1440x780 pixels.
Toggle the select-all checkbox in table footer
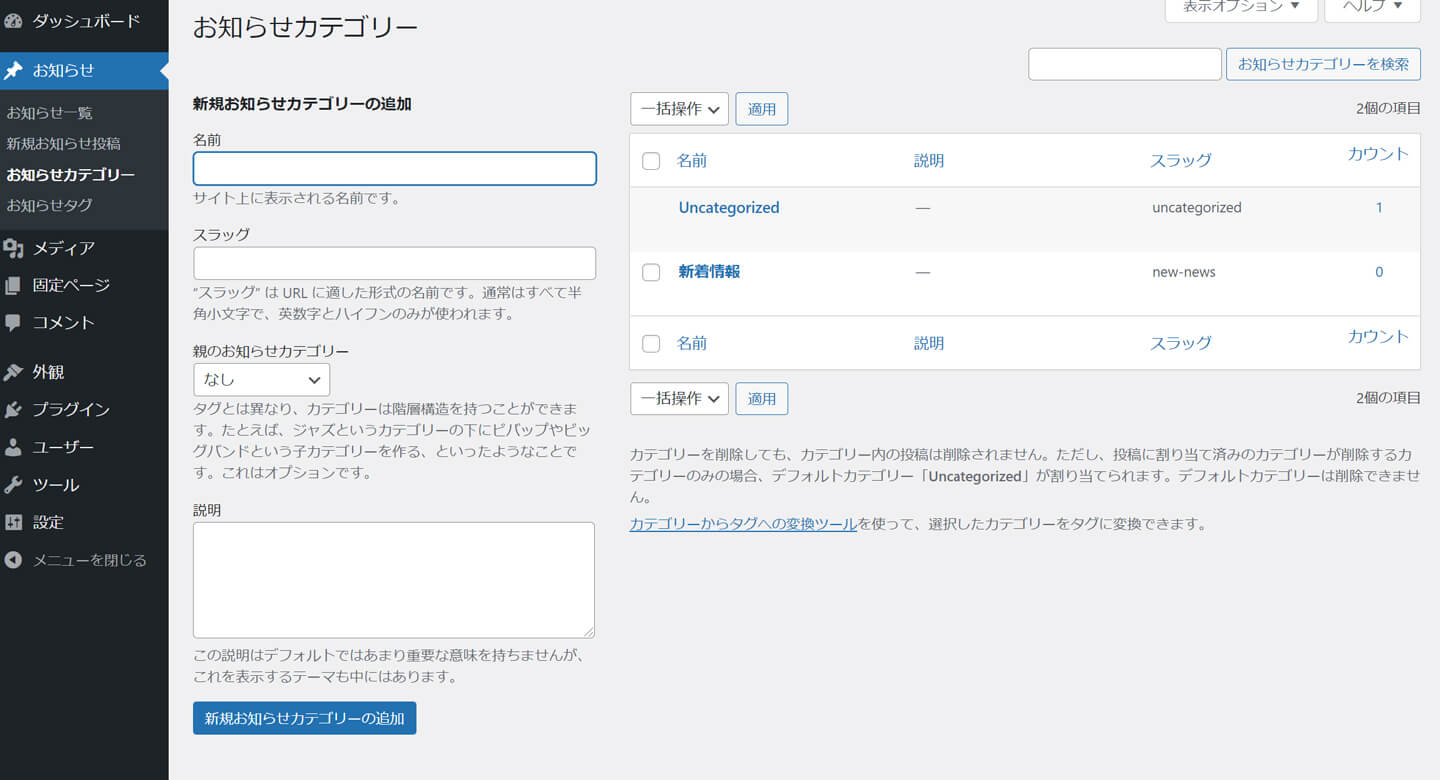(x=651, y=344)
